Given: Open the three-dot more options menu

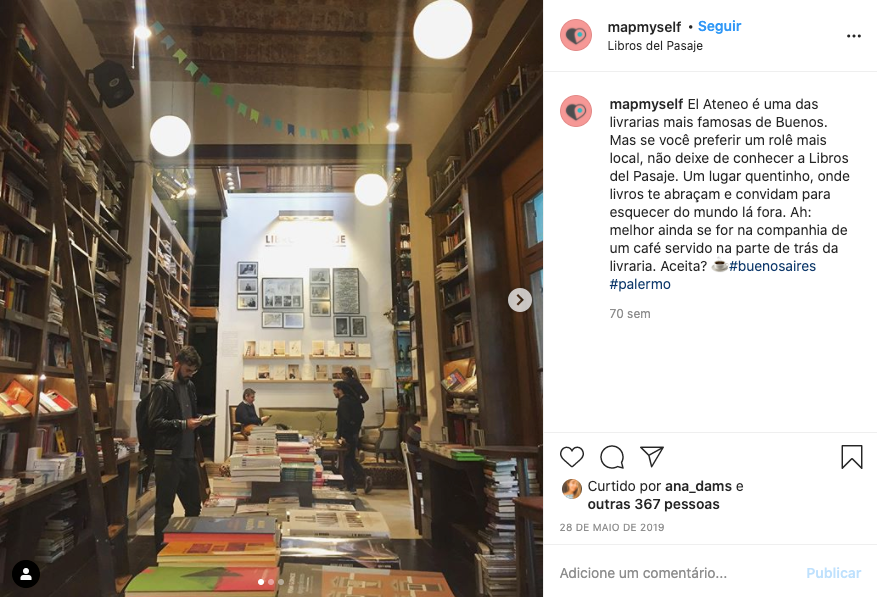Looking at the screenshot, I should pyautogui.click(x=854, y=36).
